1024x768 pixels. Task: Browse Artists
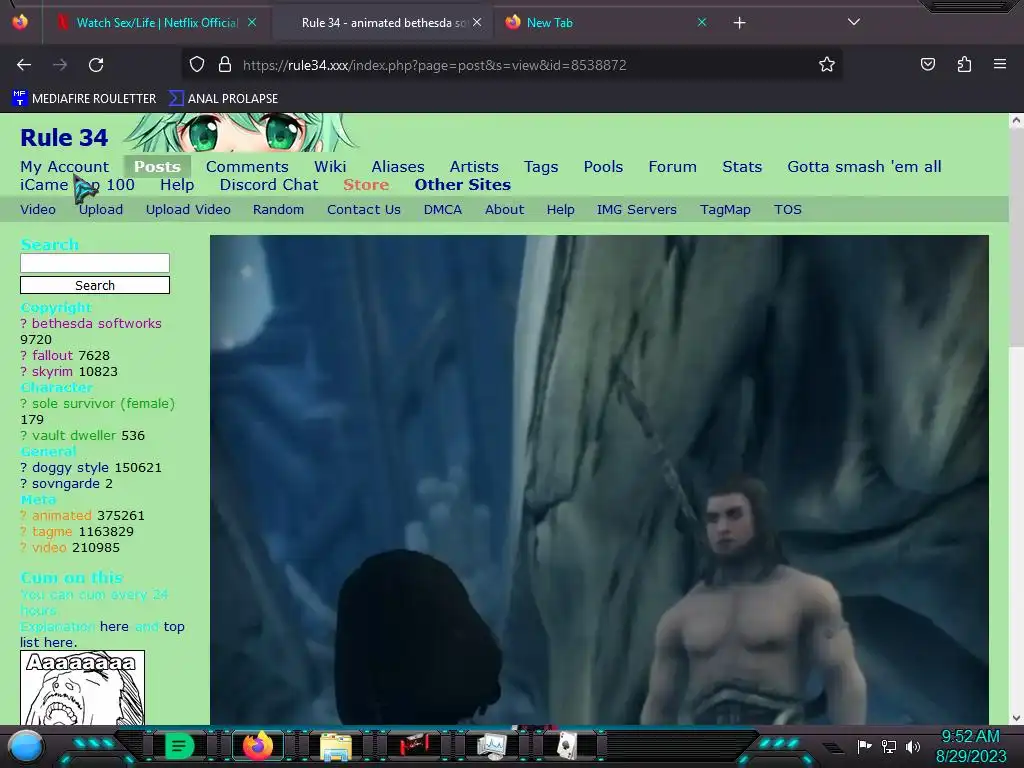[474, 167]
